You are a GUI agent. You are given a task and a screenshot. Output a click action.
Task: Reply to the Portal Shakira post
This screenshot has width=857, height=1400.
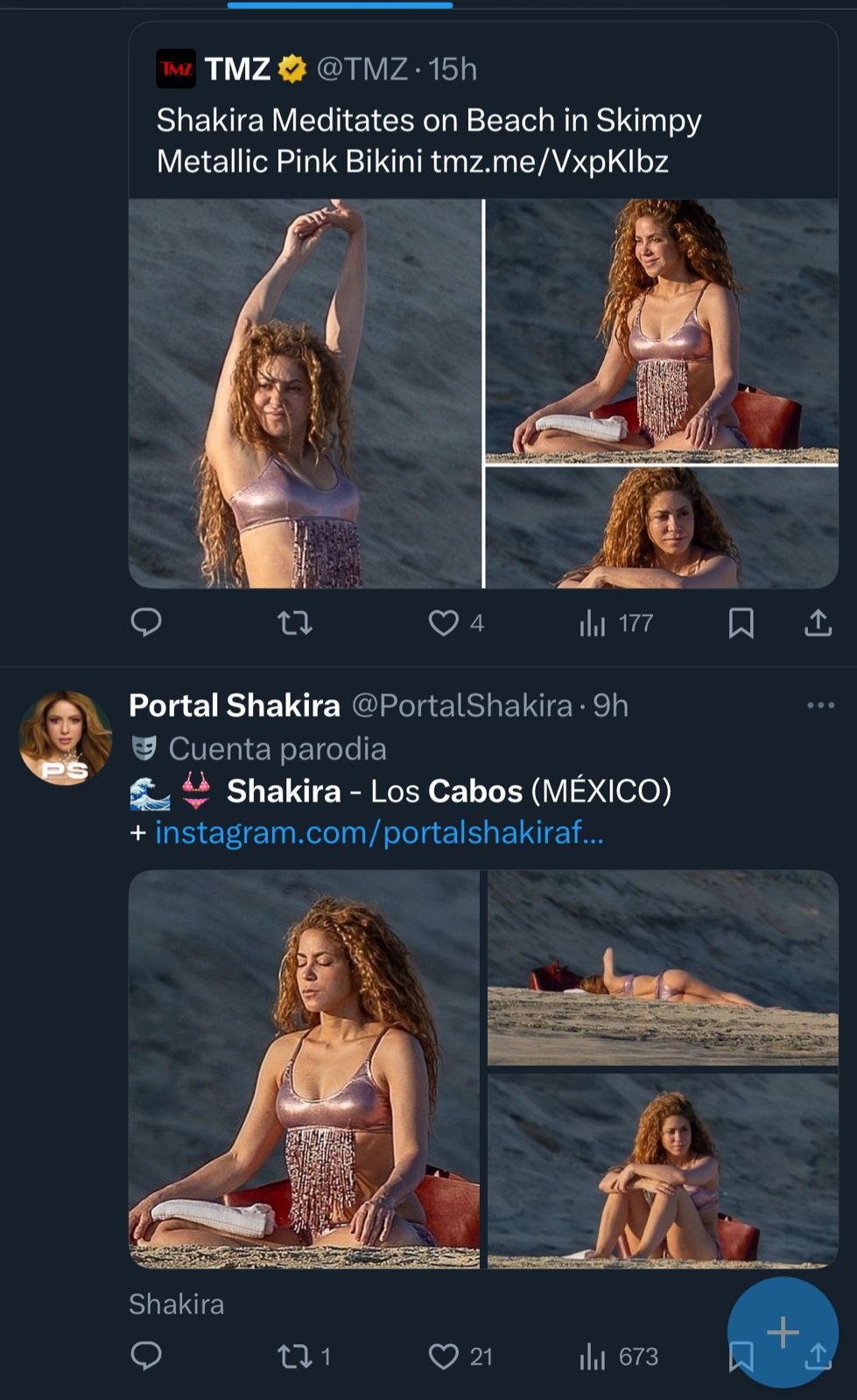coord(146,1355)
